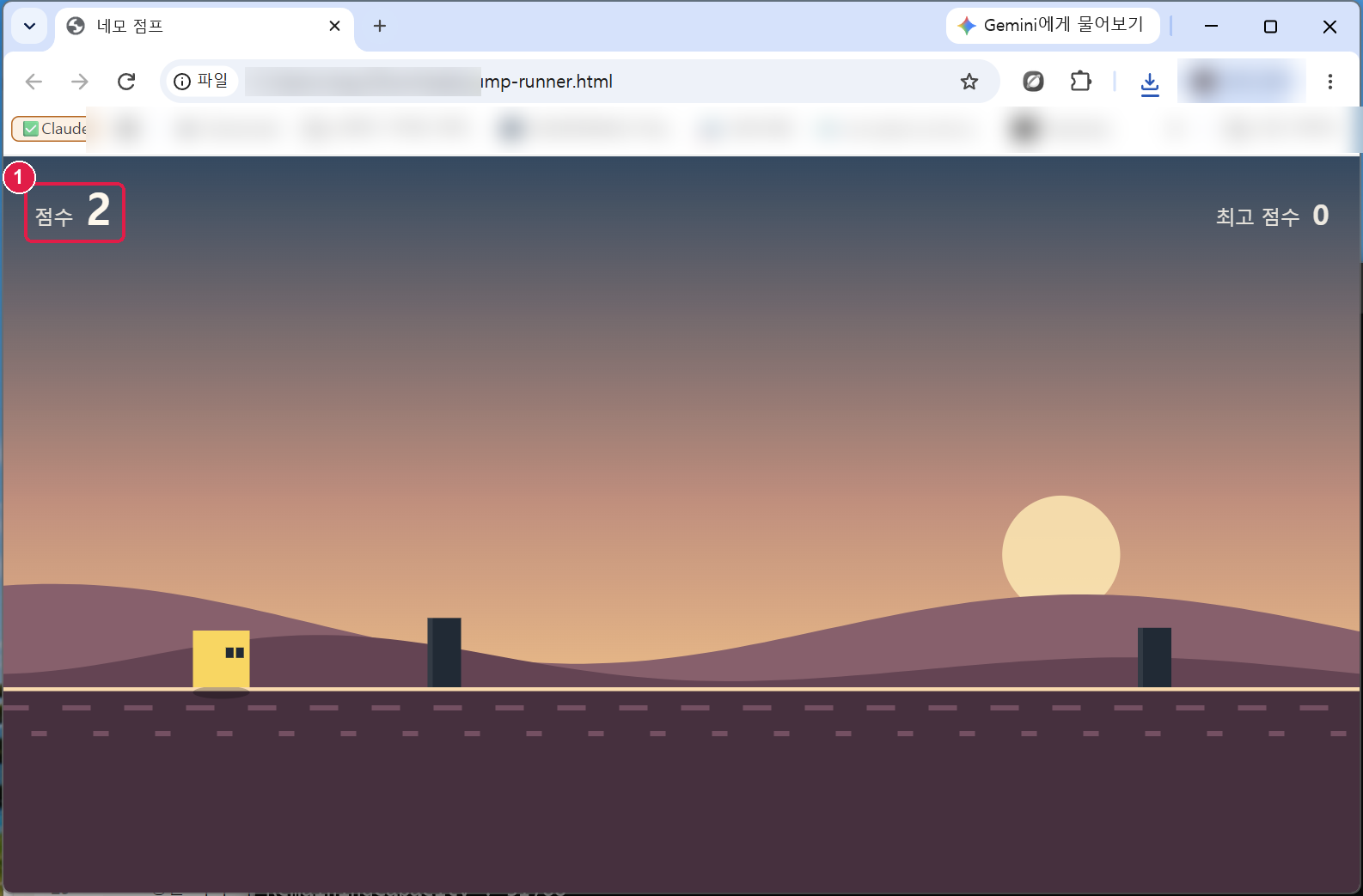Click the yellow square character
The width and height of the screenshot is (1363, 896).
(221, 660)
